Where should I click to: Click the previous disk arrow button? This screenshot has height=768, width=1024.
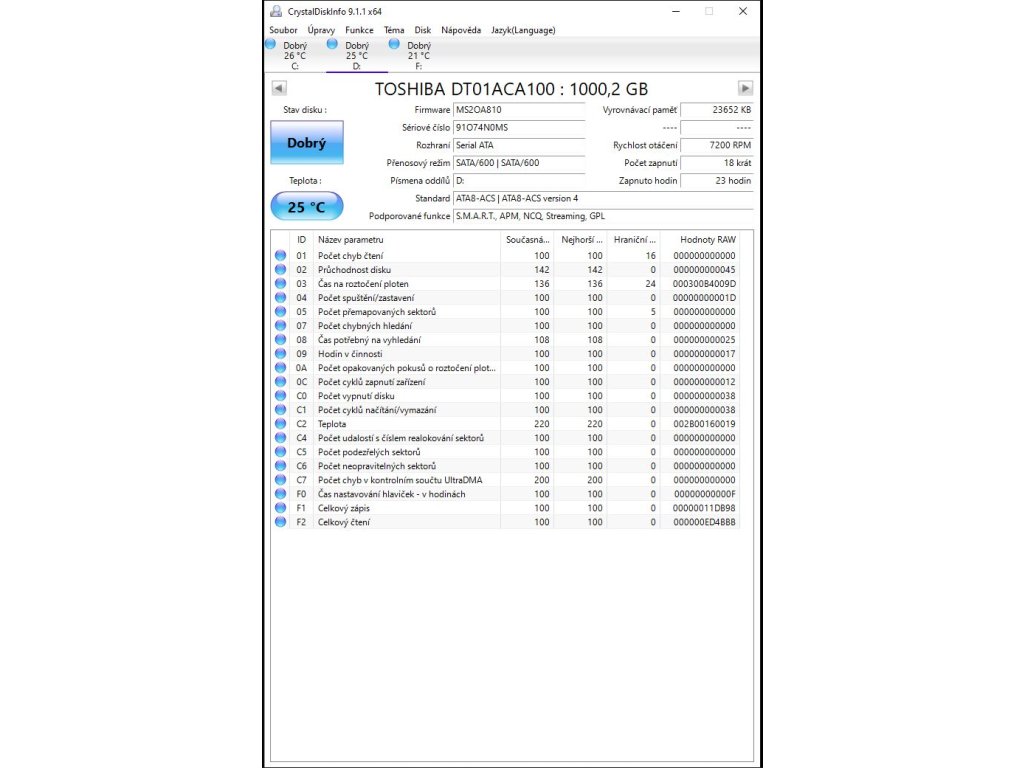click(279, 89)
